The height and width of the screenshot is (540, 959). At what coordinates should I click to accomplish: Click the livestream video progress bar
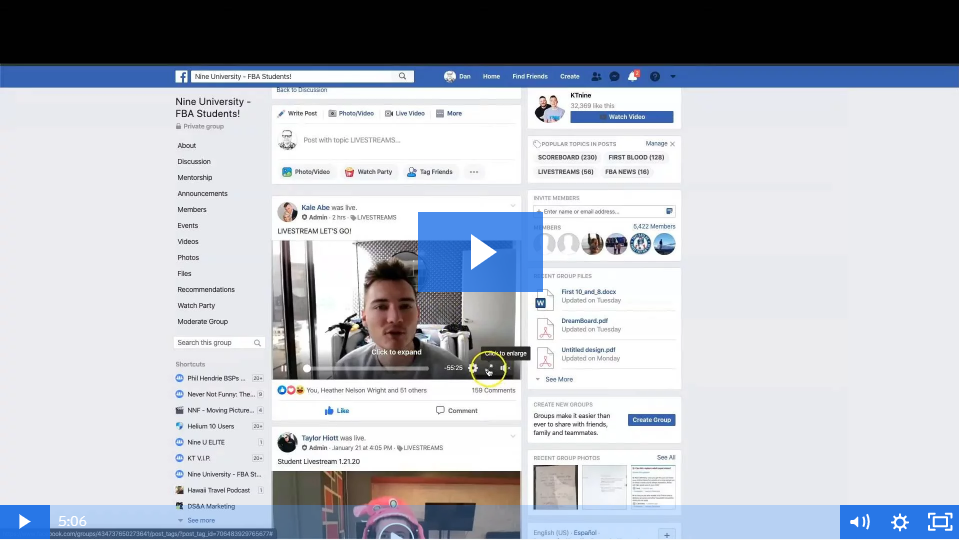click(368, 368)
